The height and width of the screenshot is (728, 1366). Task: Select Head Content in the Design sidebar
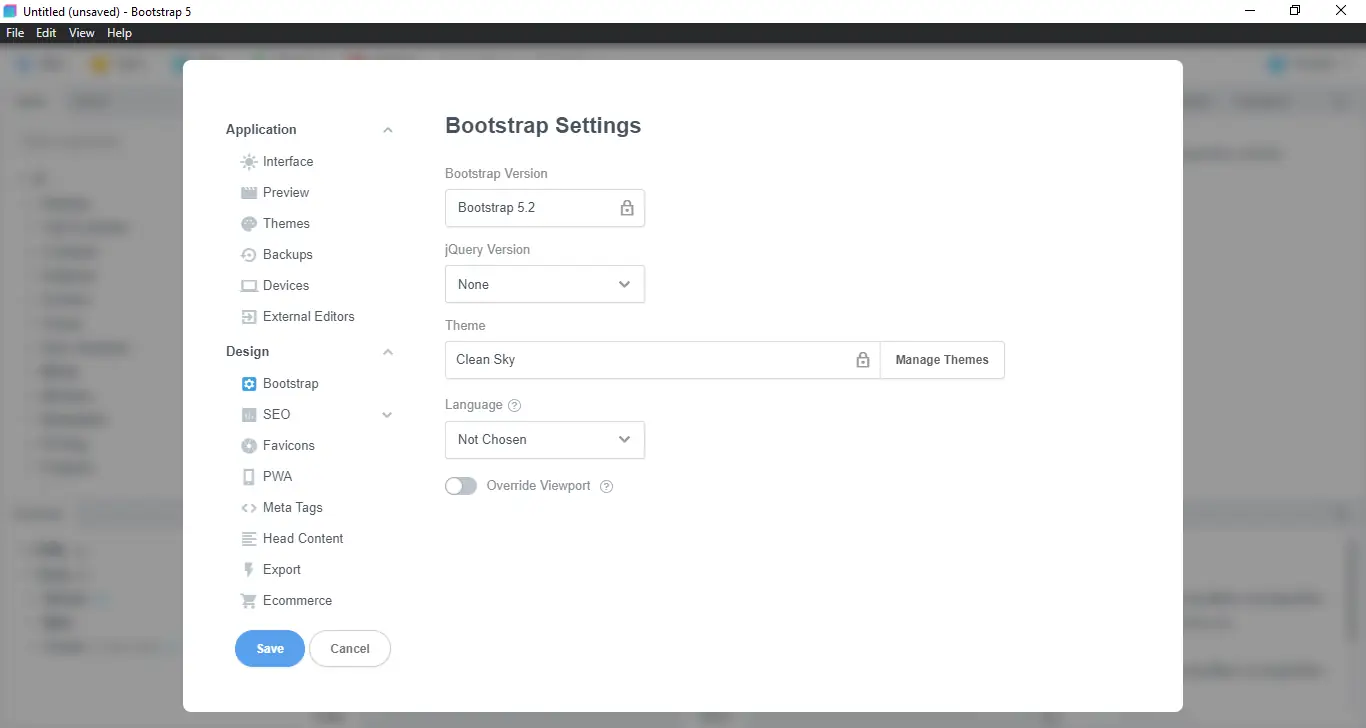(x=302, y=538)
